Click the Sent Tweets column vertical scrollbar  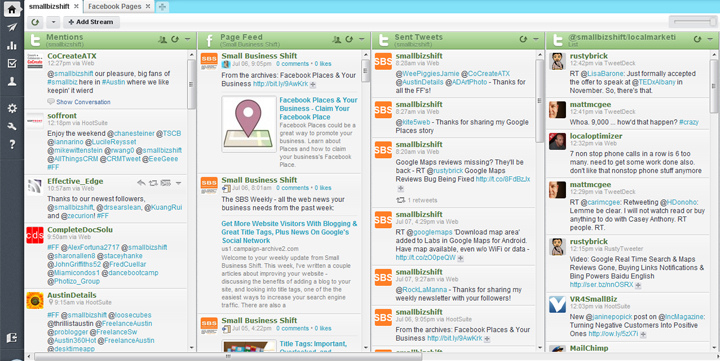tap(540, 101)
